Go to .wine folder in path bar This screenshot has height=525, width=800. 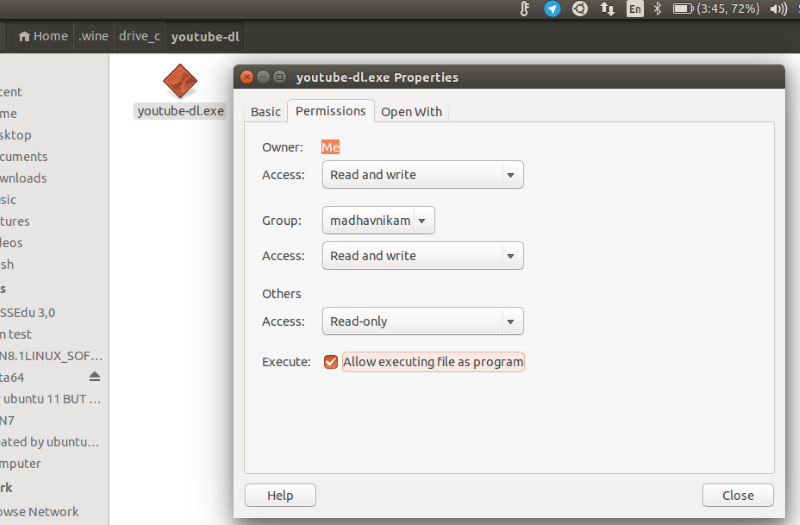click(93, 36)
